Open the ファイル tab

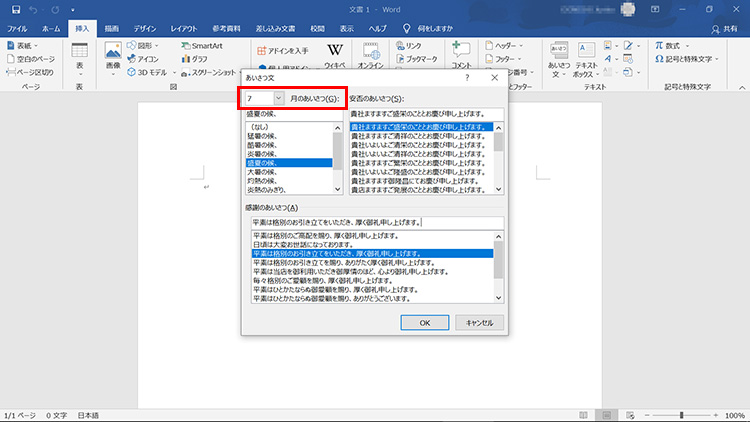click(x=18, y=29)
